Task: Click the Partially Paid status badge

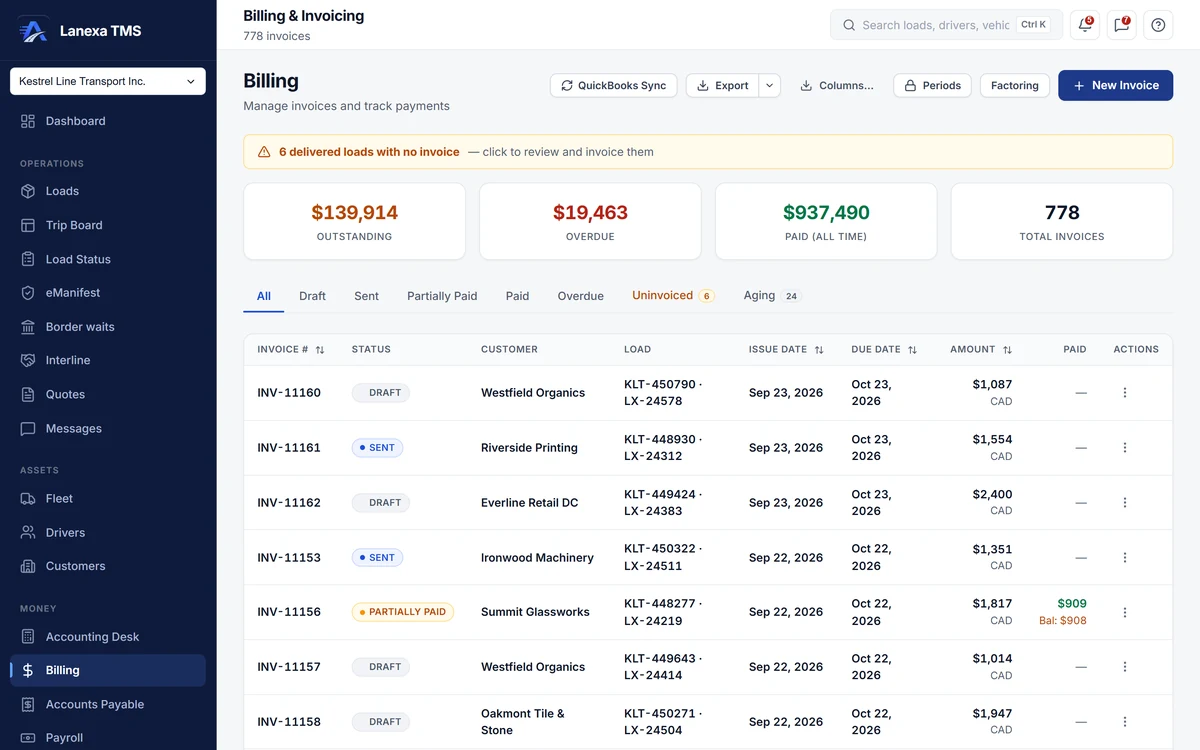Action: [403, 612]
